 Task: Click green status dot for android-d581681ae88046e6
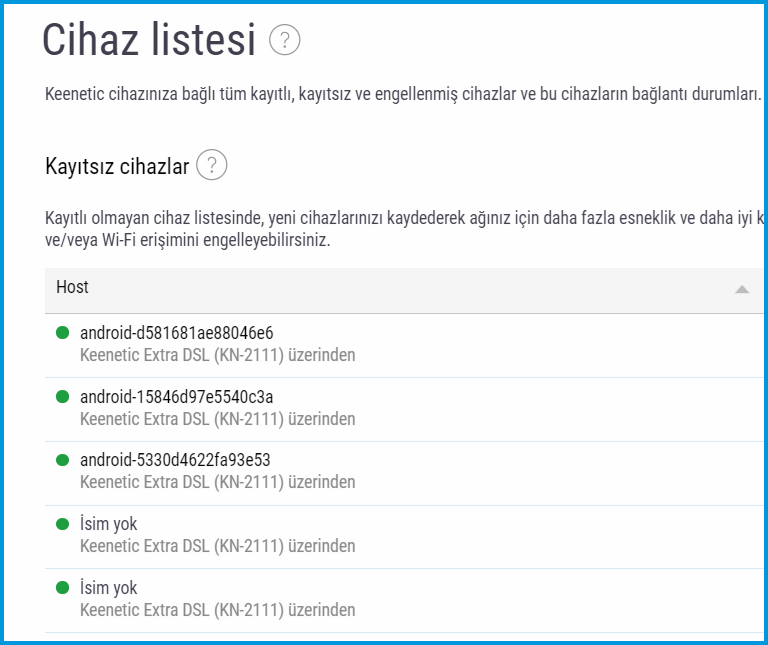[63, 333]
